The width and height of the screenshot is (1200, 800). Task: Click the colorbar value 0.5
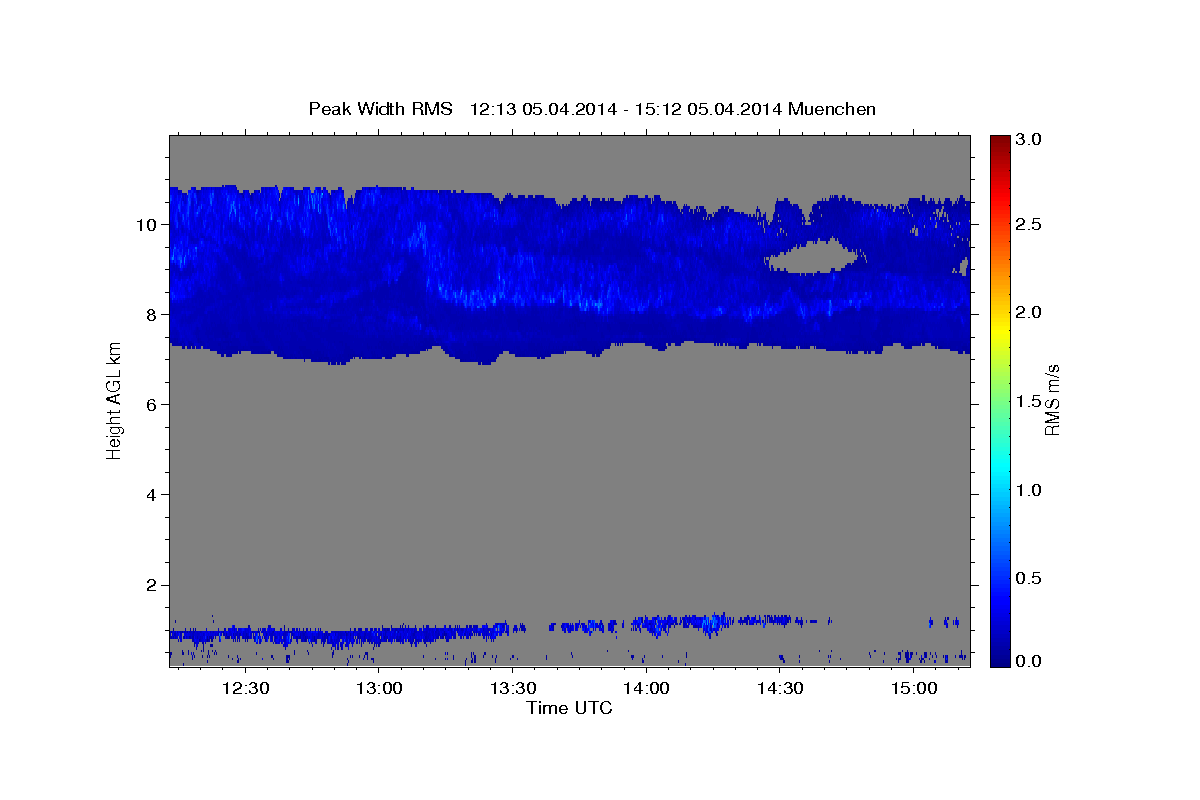point(1030,578)
